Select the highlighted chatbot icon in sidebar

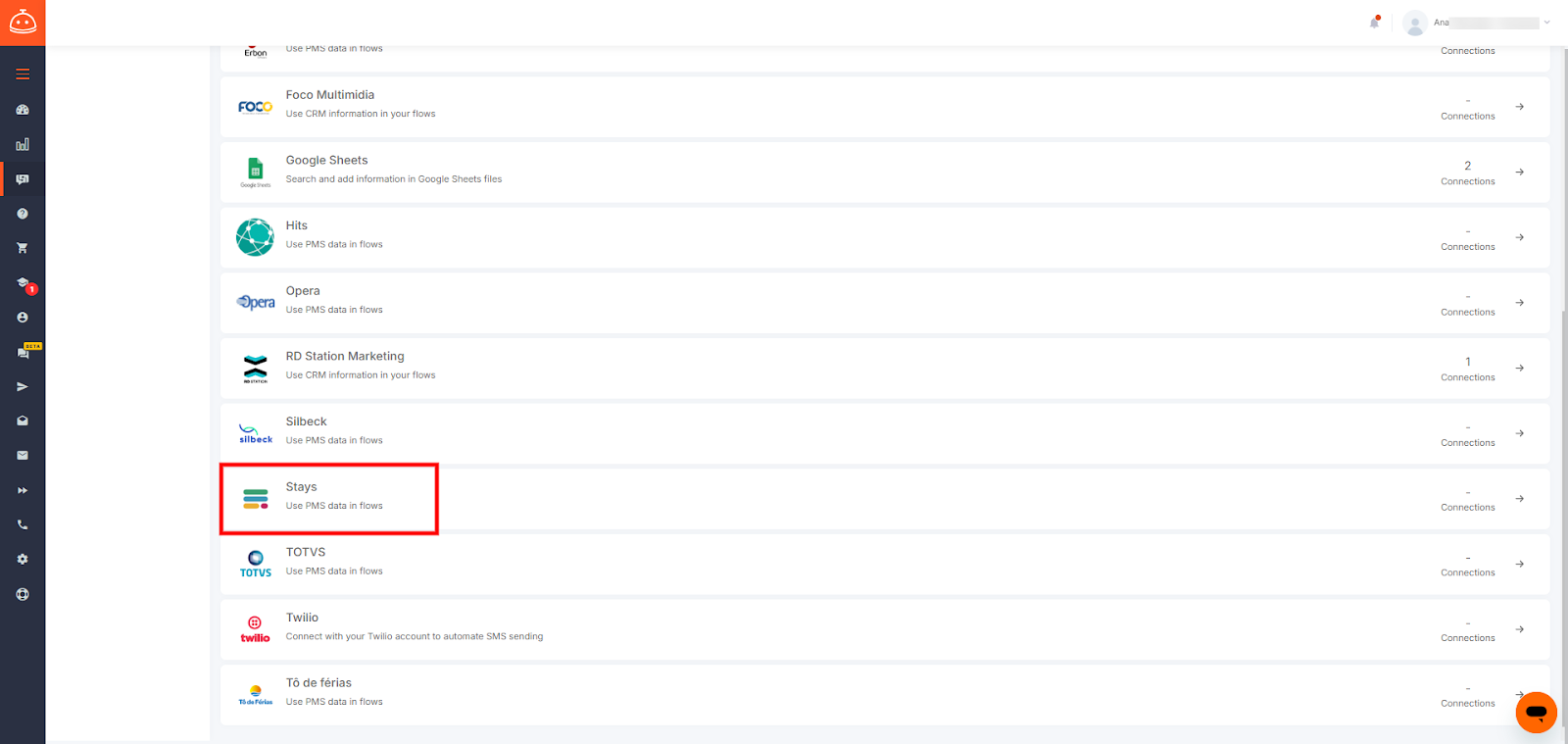point(23,179)
